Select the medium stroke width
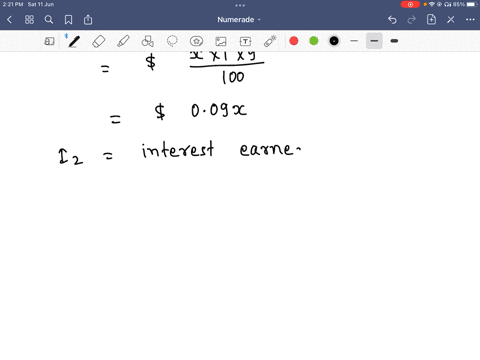The width and height of the screenshot is (480, 360). [x=374, y=41]
